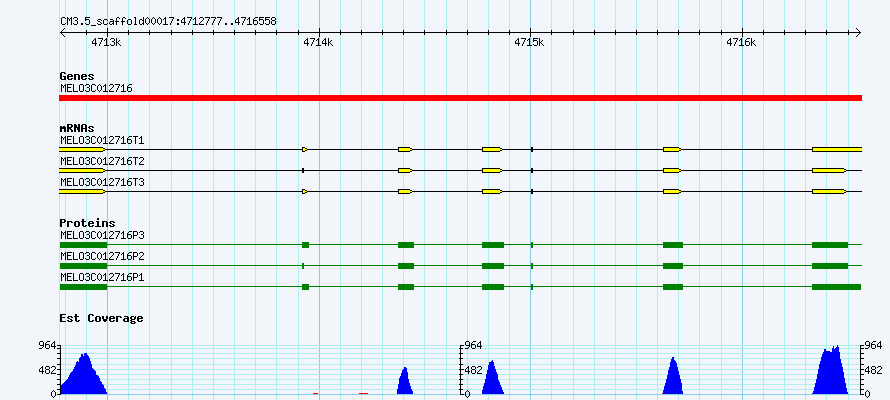
Task: Click T3's yellow exon just before 4715k
Action: click(x=492, y=191)
